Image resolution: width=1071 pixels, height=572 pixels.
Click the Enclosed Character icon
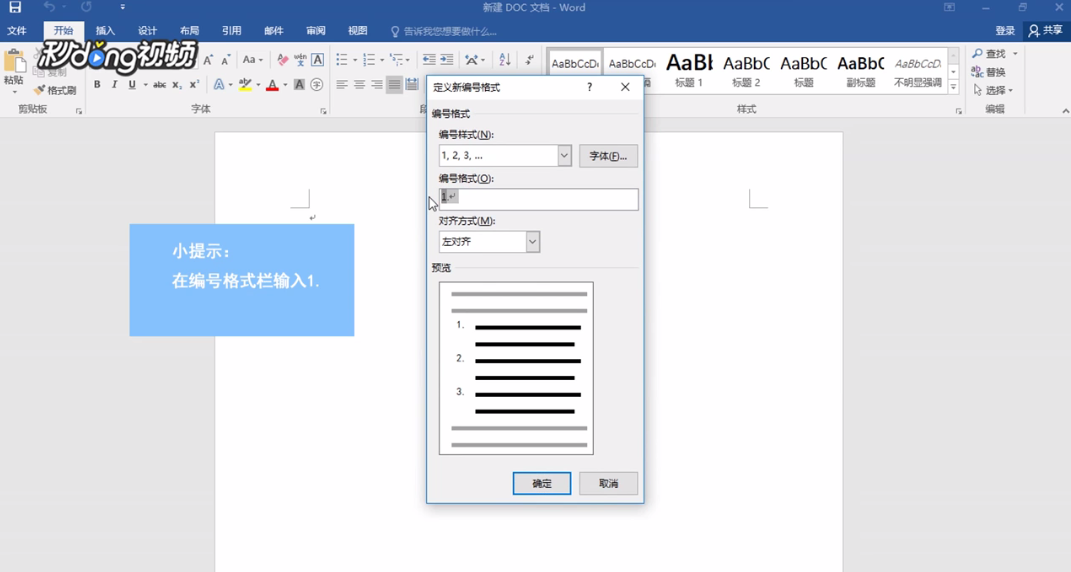coord(316,85)
